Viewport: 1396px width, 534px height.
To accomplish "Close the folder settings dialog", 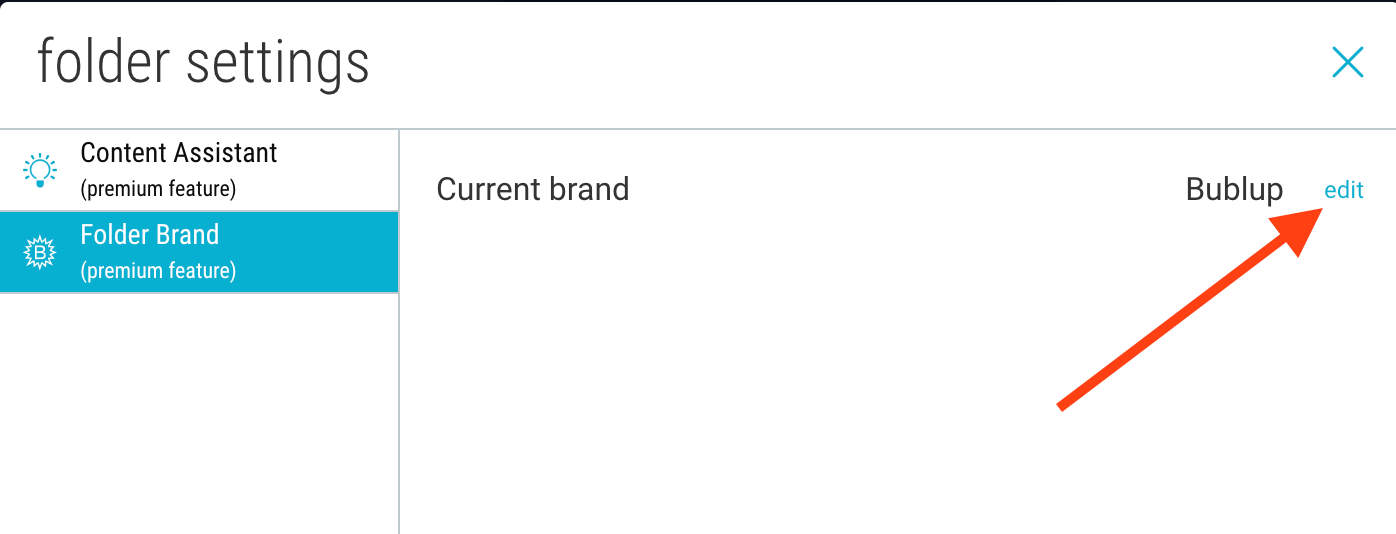I will [1348, 62].
